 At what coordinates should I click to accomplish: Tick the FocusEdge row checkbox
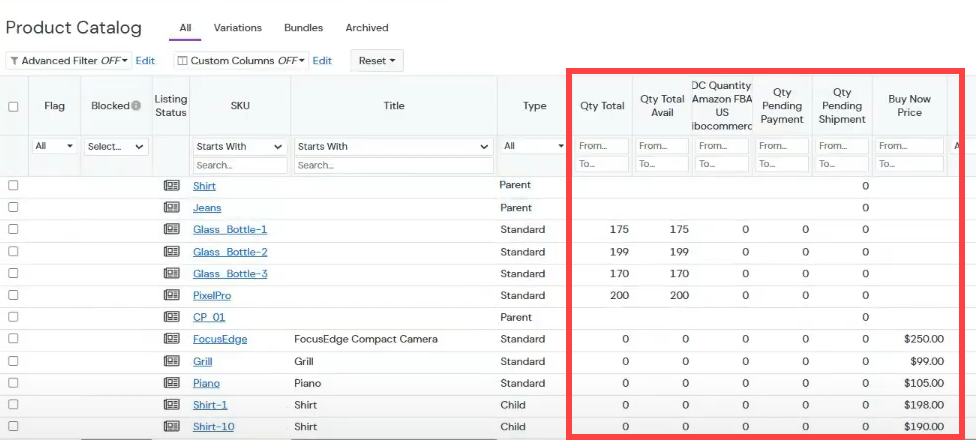coord(13,339)
